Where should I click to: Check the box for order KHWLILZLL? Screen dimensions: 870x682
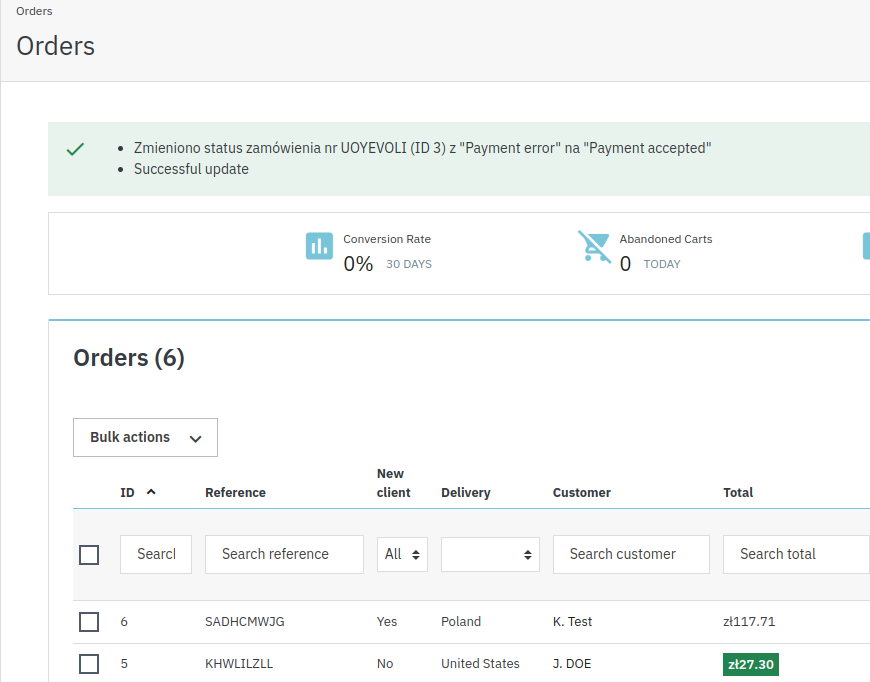pyautogui.click(x=89, y=664)
